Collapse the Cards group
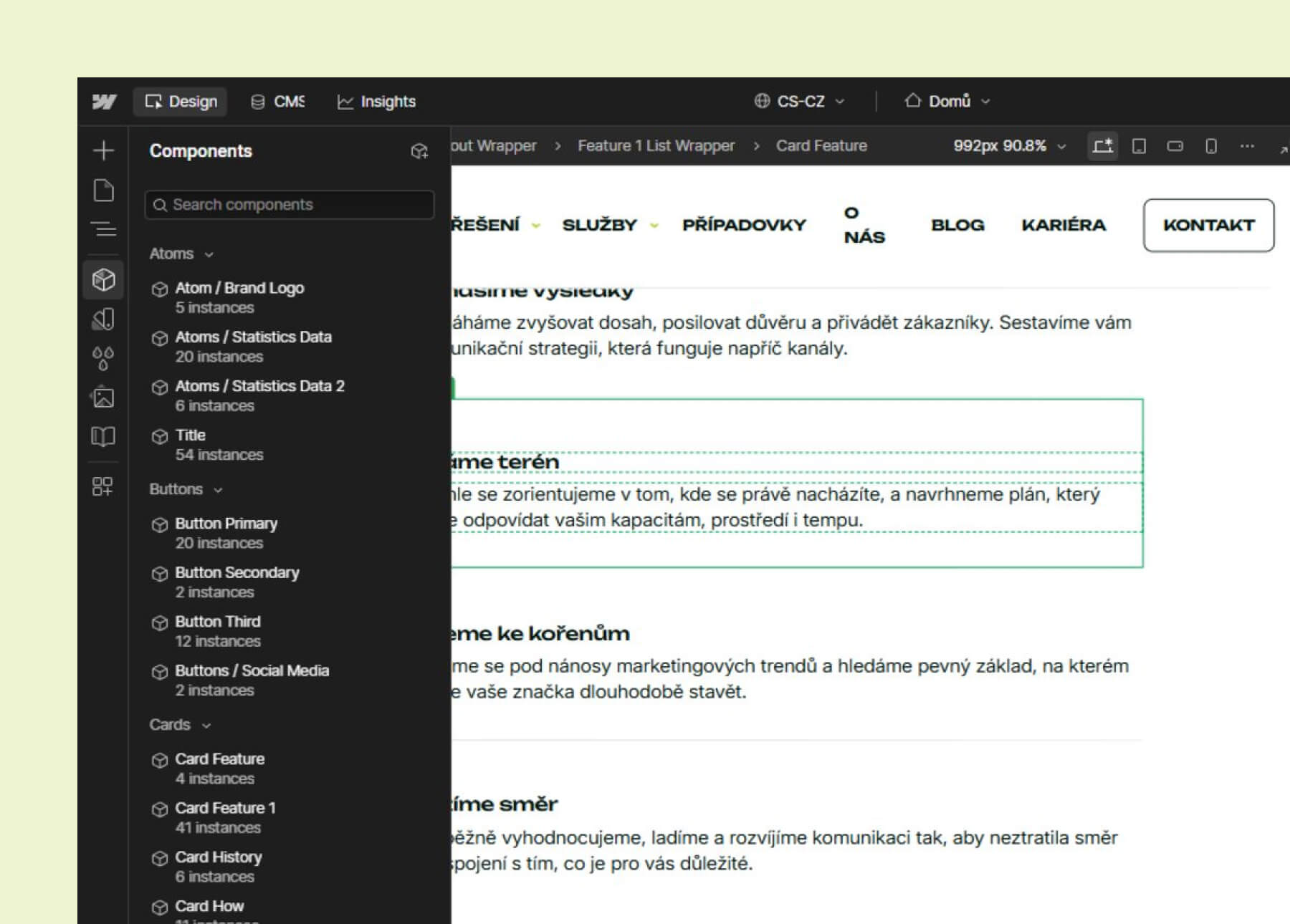1290x924 pixels. (180, 725)
